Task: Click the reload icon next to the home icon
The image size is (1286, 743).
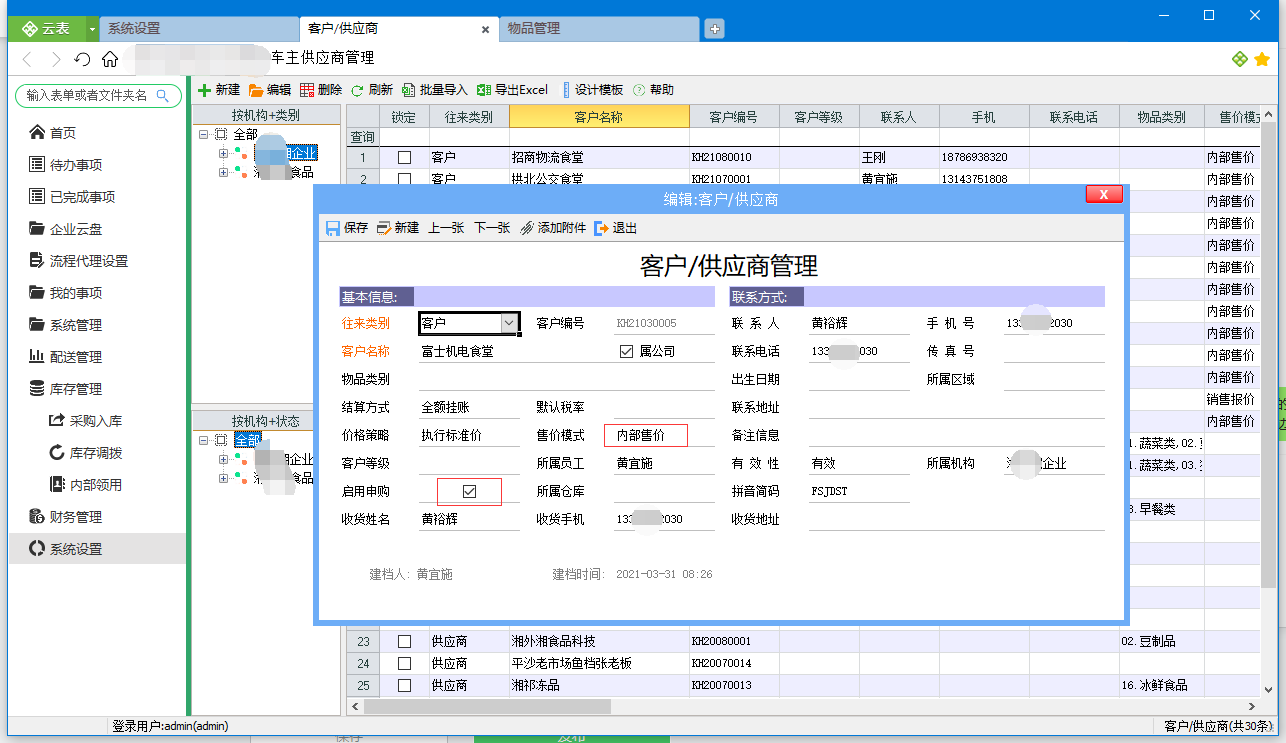Action: tap(83, 59)
